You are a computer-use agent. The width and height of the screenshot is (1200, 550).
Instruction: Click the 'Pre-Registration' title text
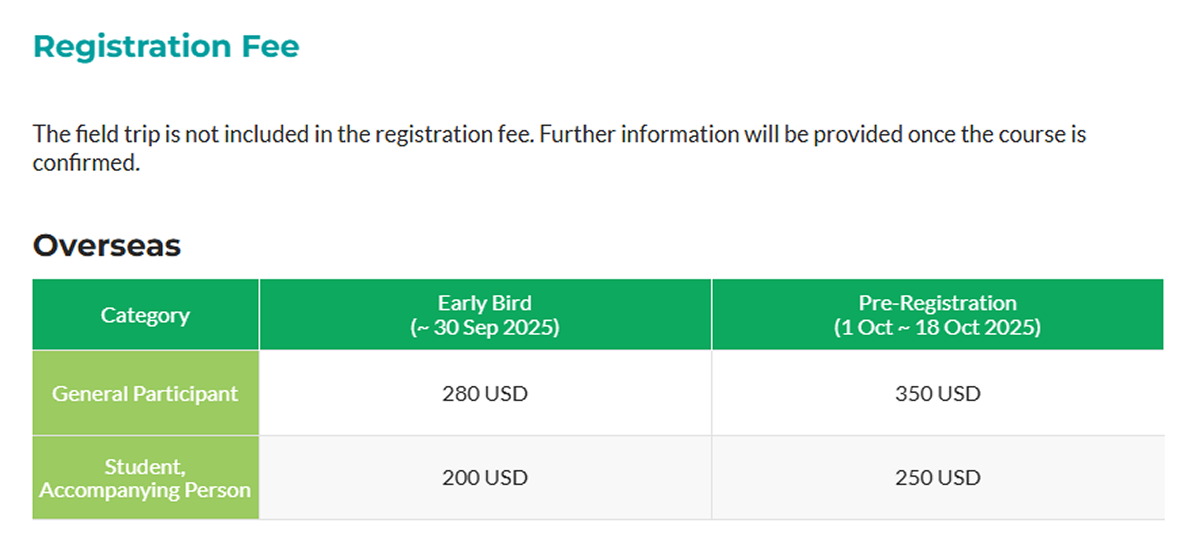coord(938,303)
